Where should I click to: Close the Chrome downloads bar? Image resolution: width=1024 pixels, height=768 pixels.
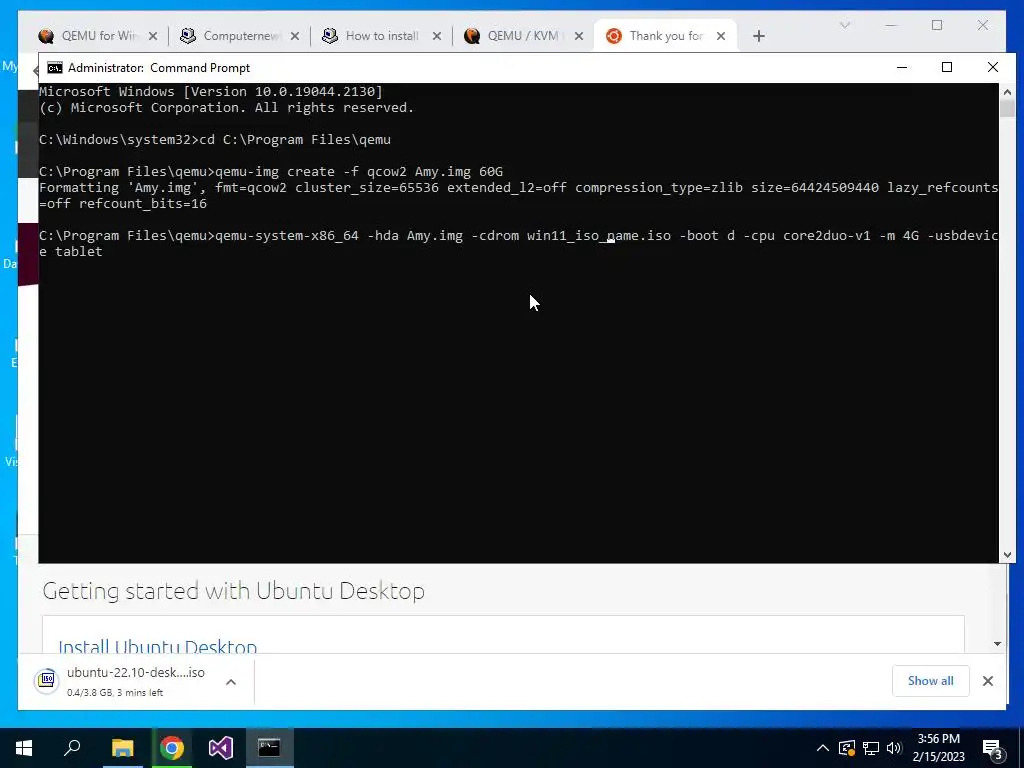(988, 681)
